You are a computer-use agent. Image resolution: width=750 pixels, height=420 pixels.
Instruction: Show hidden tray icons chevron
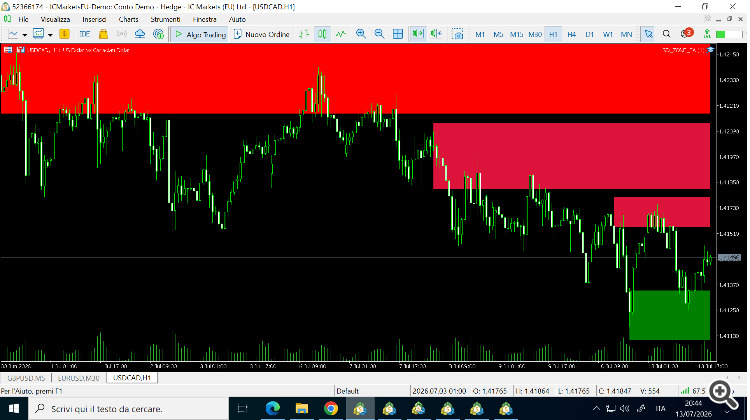(x=596, y=409)
